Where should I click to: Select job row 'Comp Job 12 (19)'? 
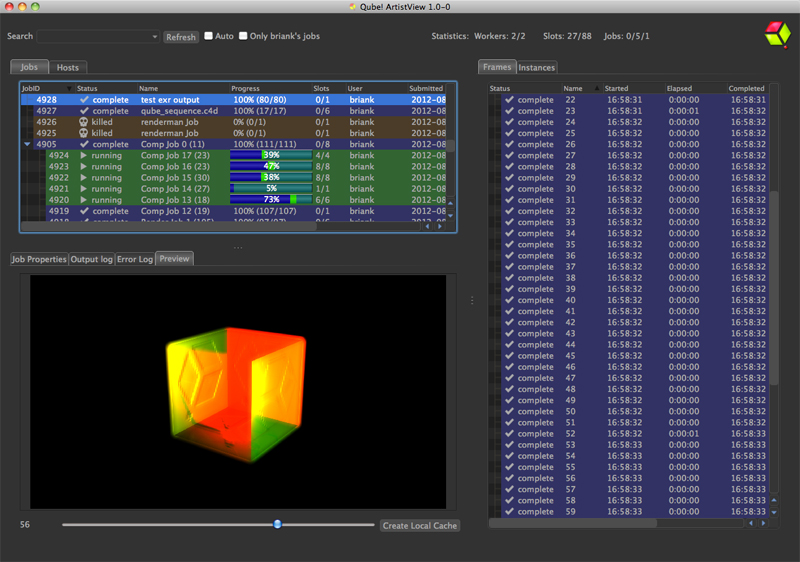point(234,211)
